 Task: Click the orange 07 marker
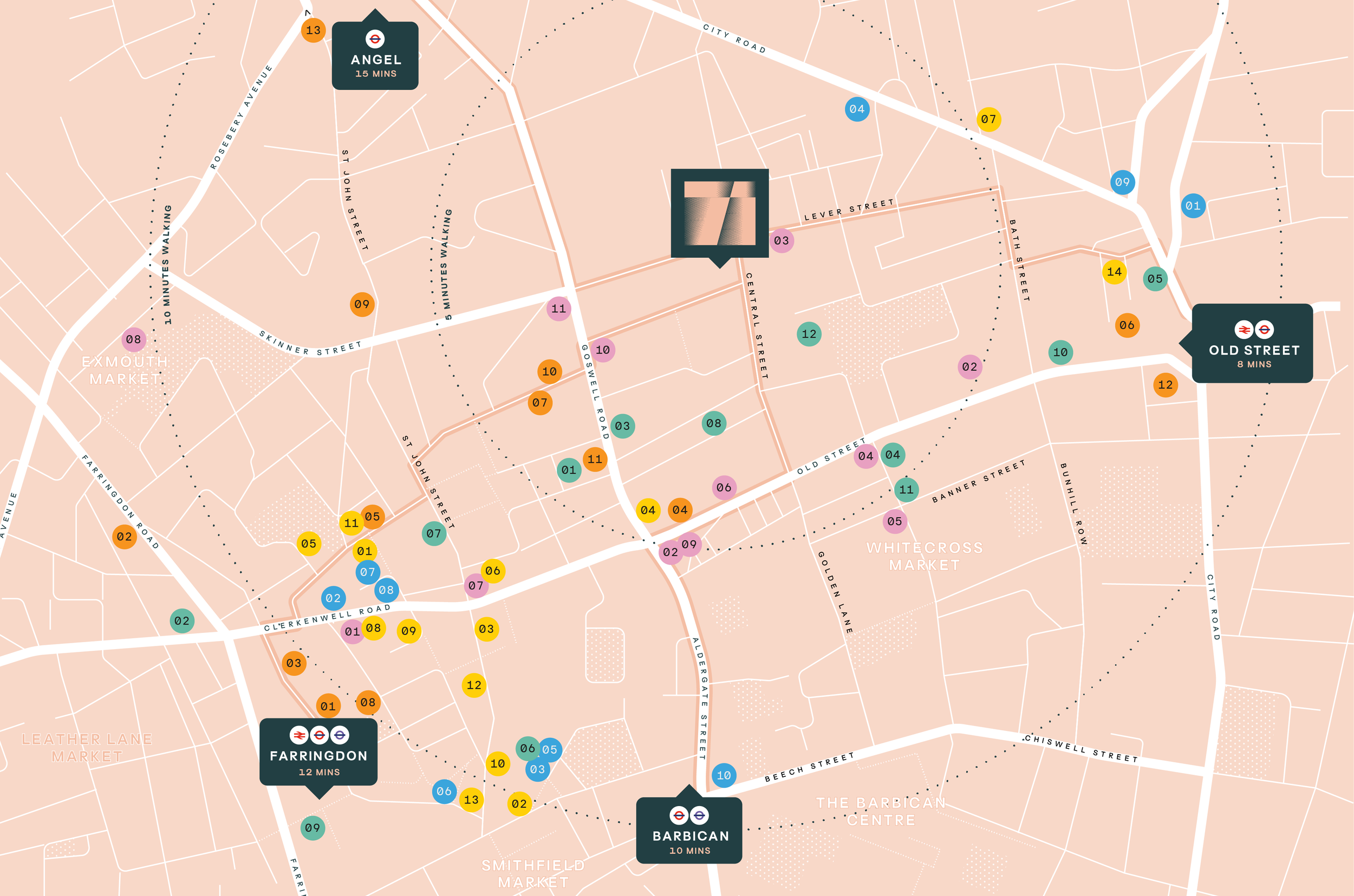point(539,403)
